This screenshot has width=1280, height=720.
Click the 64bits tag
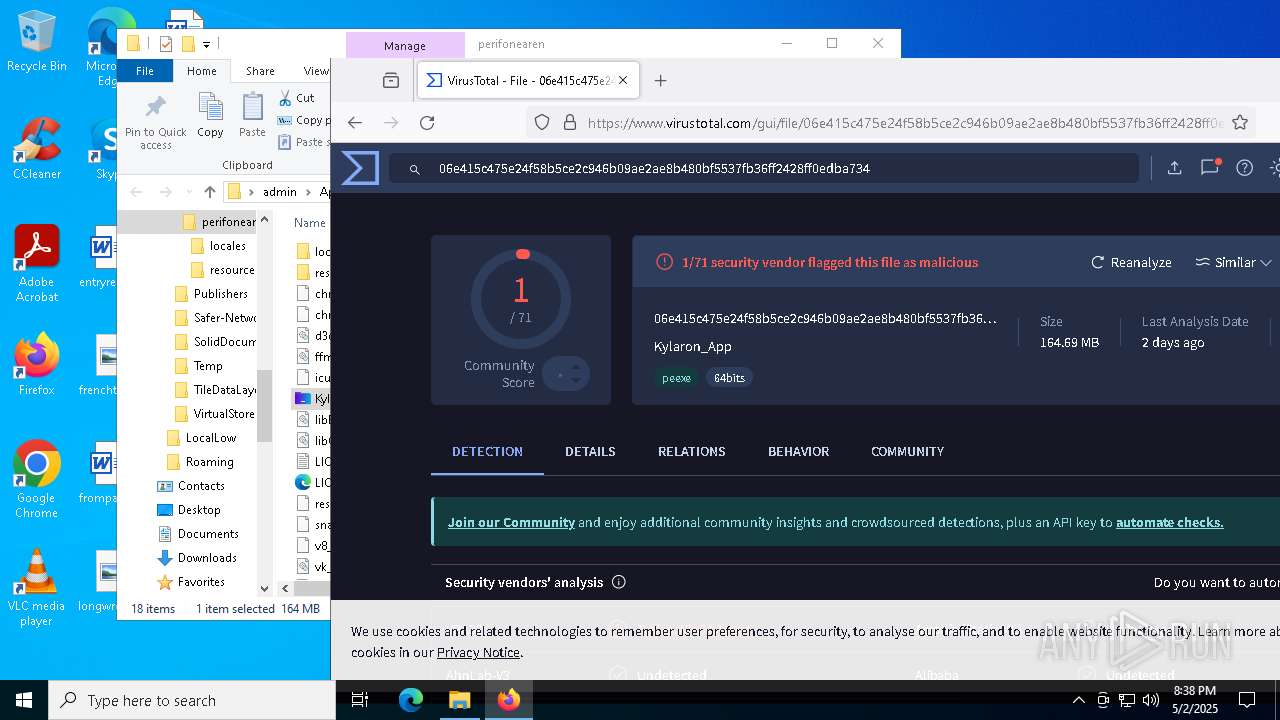[729, 378]
